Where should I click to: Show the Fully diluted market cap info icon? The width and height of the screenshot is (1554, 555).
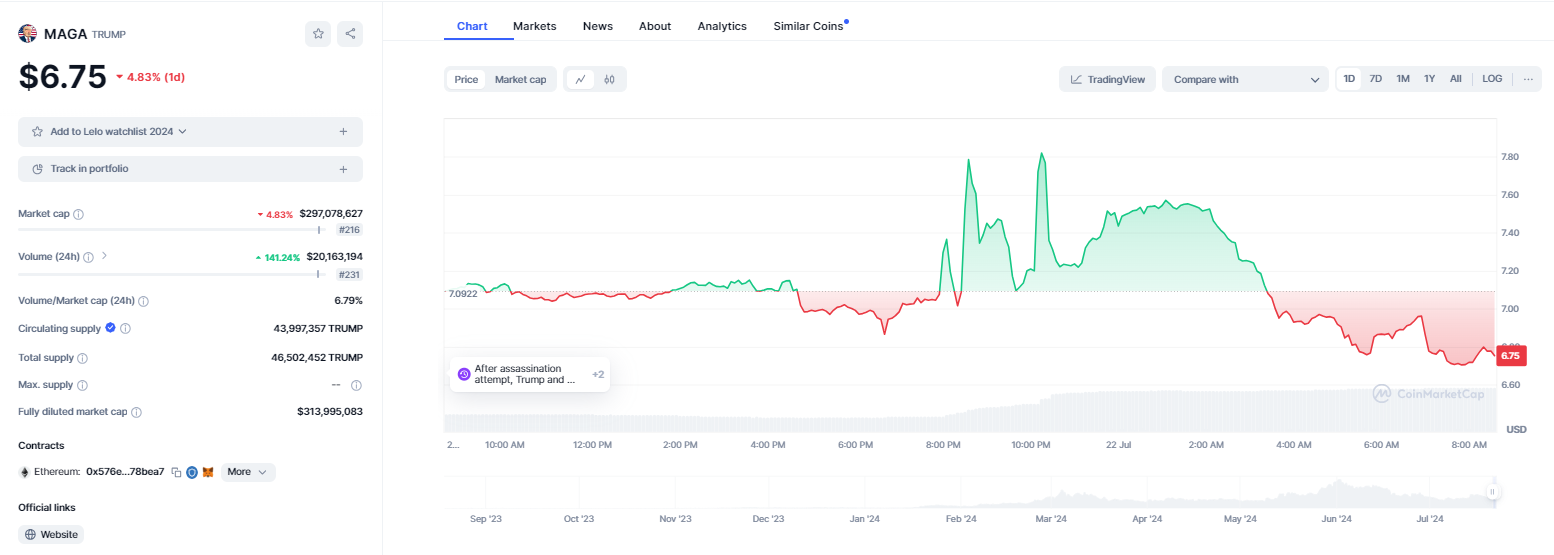tap(136, 412)
